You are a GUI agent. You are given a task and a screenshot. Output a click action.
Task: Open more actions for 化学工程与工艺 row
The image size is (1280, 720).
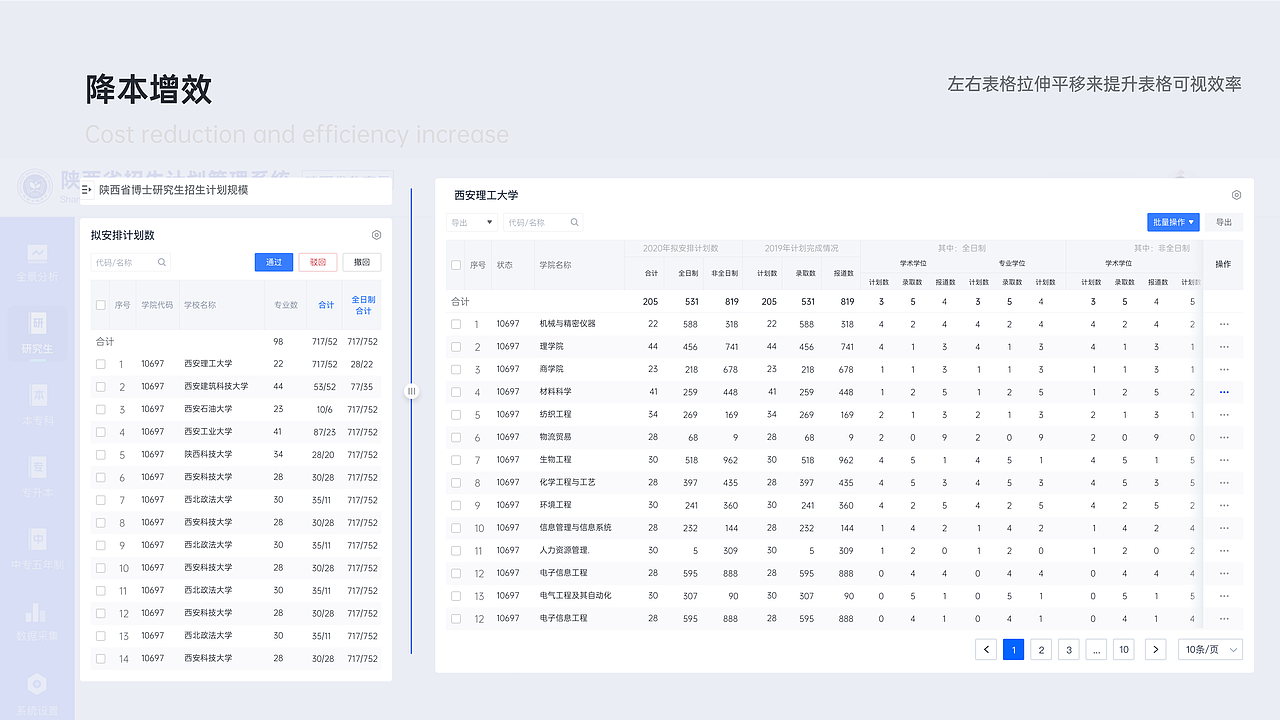point(1224,482)
